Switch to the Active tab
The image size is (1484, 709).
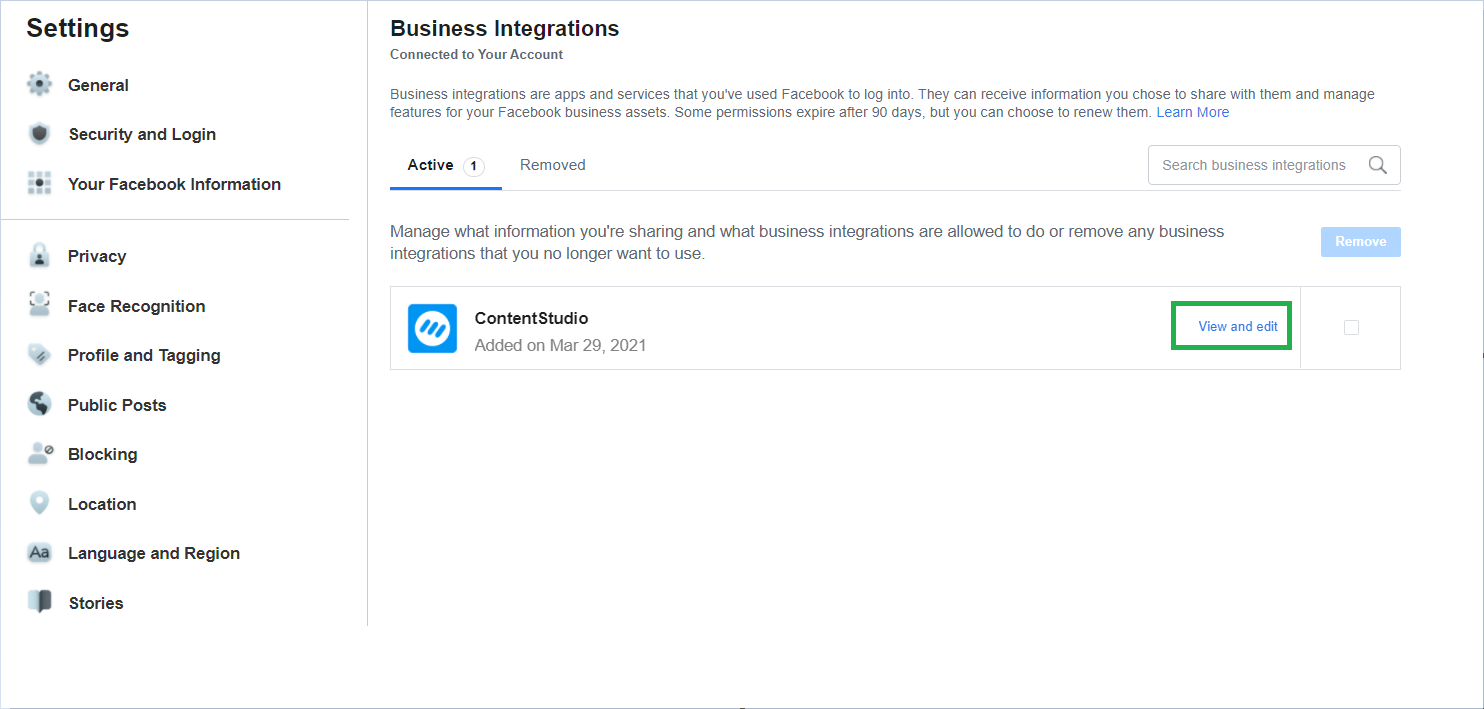pyautogui.click(x=446, y=166)
